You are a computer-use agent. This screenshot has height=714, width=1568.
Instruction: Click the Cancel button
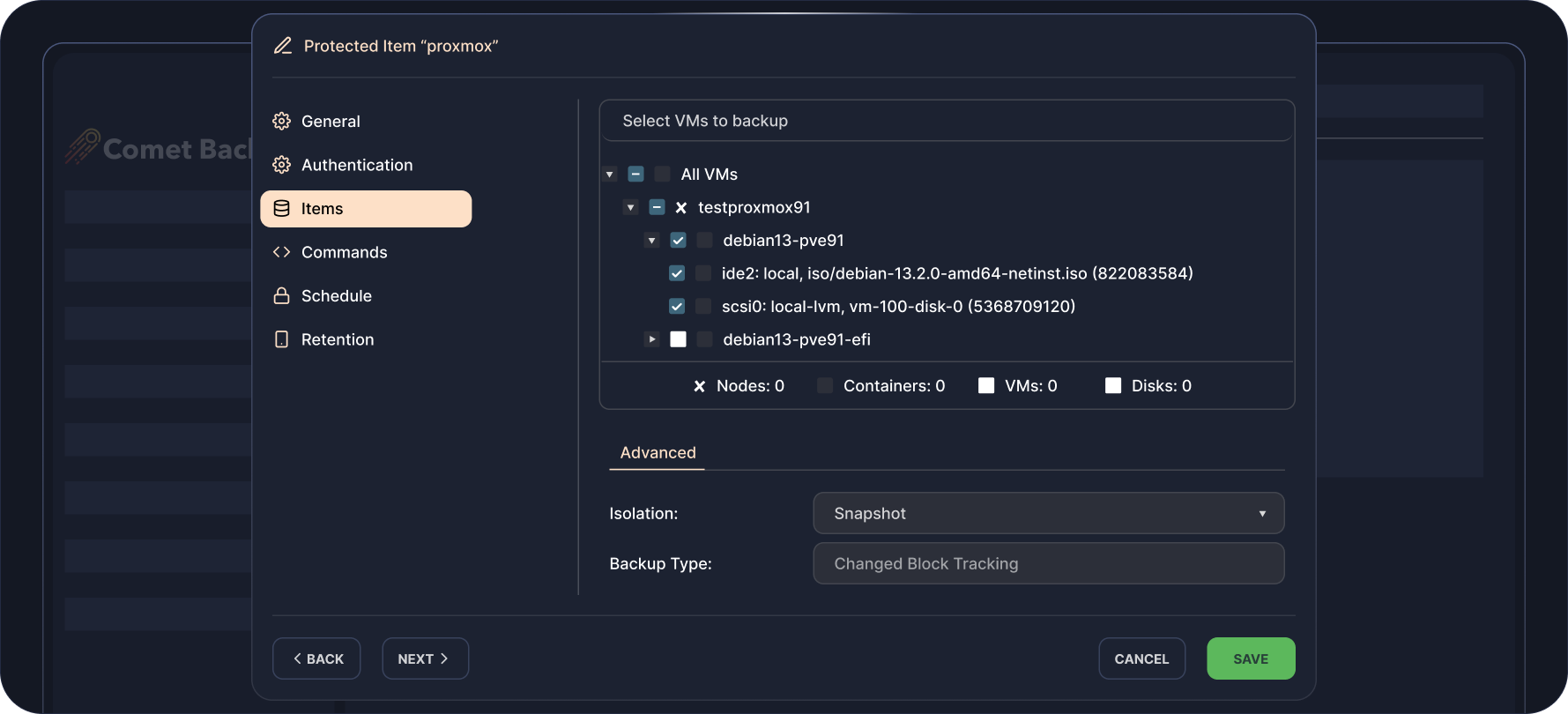point(1141,658)
